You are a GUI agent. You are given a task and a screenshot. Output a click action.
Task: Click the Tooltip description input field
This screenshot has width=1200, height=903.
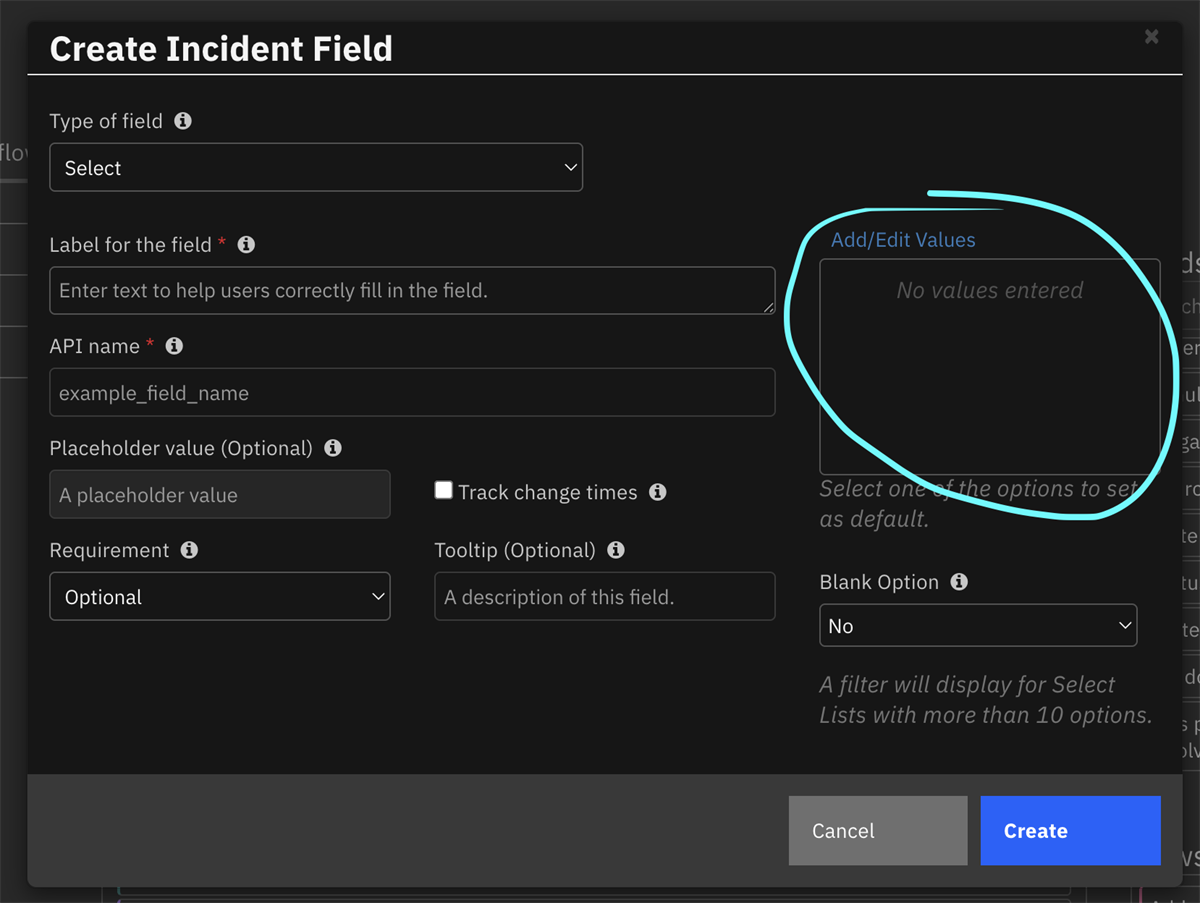coord(604,597)
